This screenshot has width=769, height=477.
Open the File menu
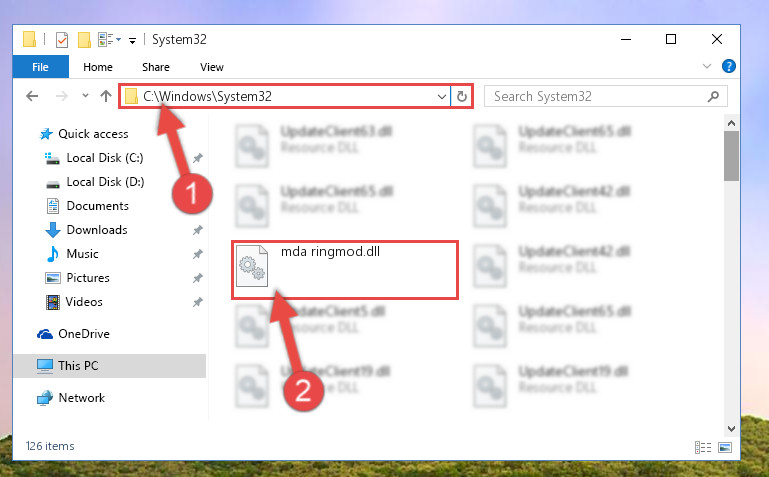pyautogui.click(x=40, y=67)
